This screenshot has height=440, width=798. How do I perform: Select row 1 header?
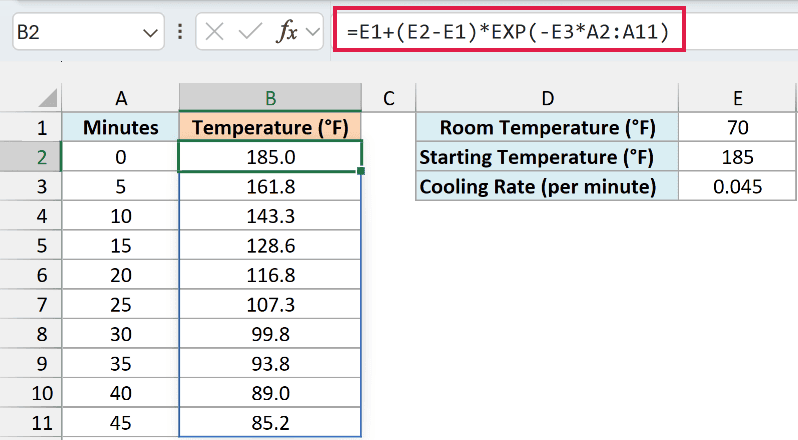pos(31,127)
